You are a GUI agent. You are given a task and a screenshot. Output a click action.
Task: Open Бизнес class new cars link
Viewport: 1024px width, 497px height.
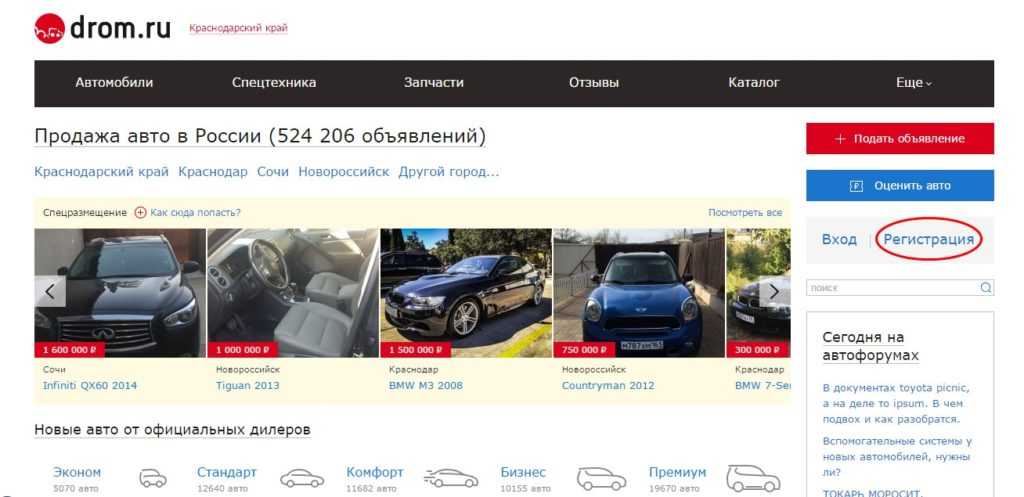[x=523, y=472]
